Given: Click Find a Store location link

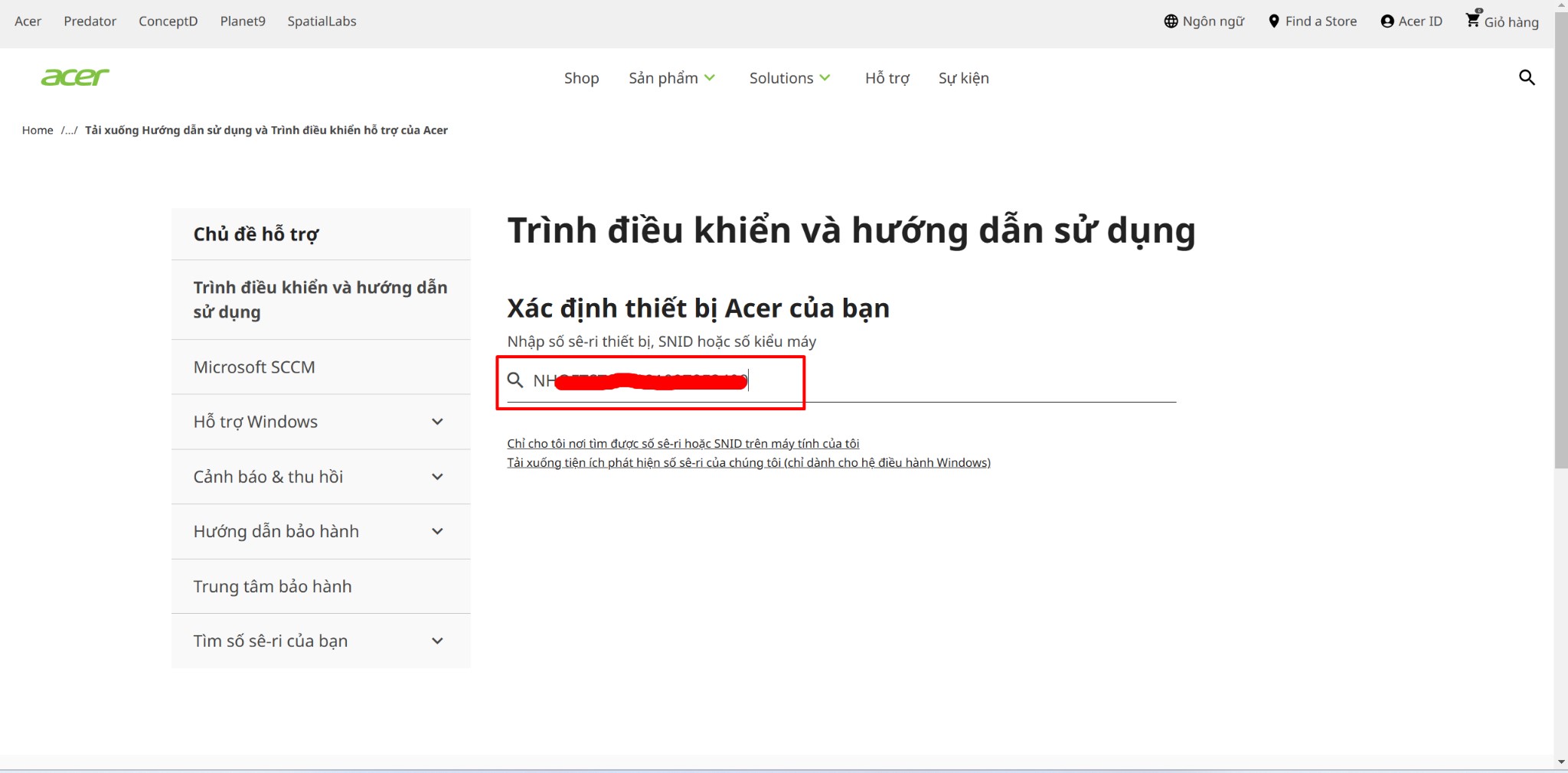Looking at the screenshot, I should click(x=1312, y=21).
